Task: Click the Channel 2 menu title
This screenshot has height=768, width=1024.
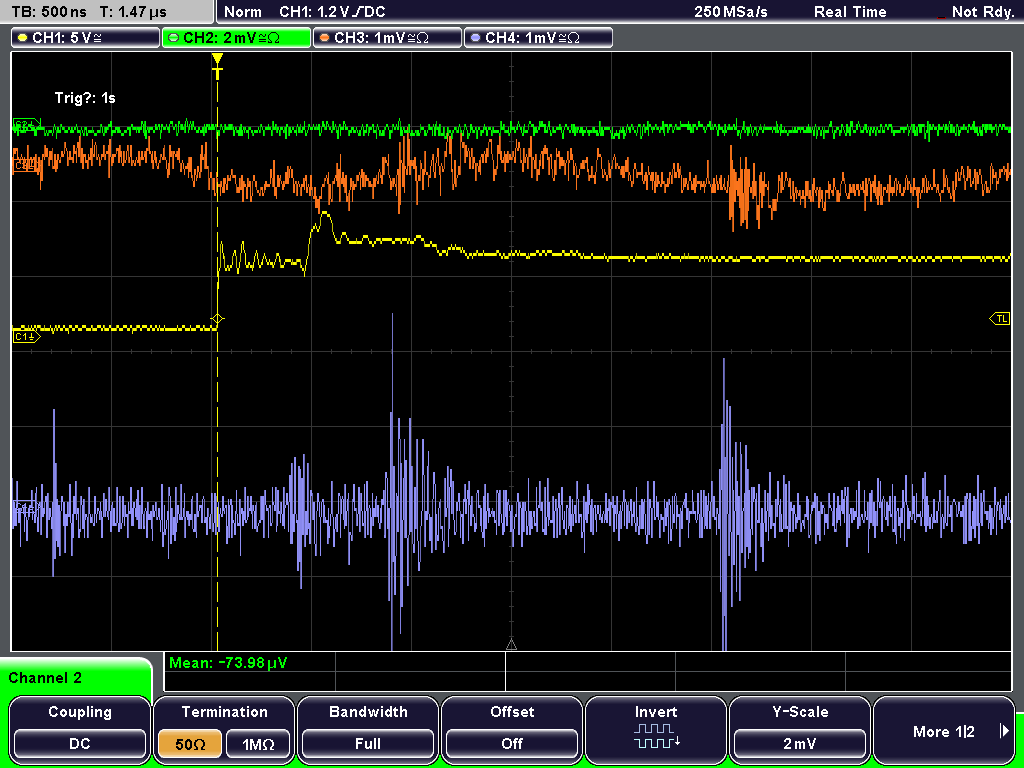Action: click(x=45, y=678)
